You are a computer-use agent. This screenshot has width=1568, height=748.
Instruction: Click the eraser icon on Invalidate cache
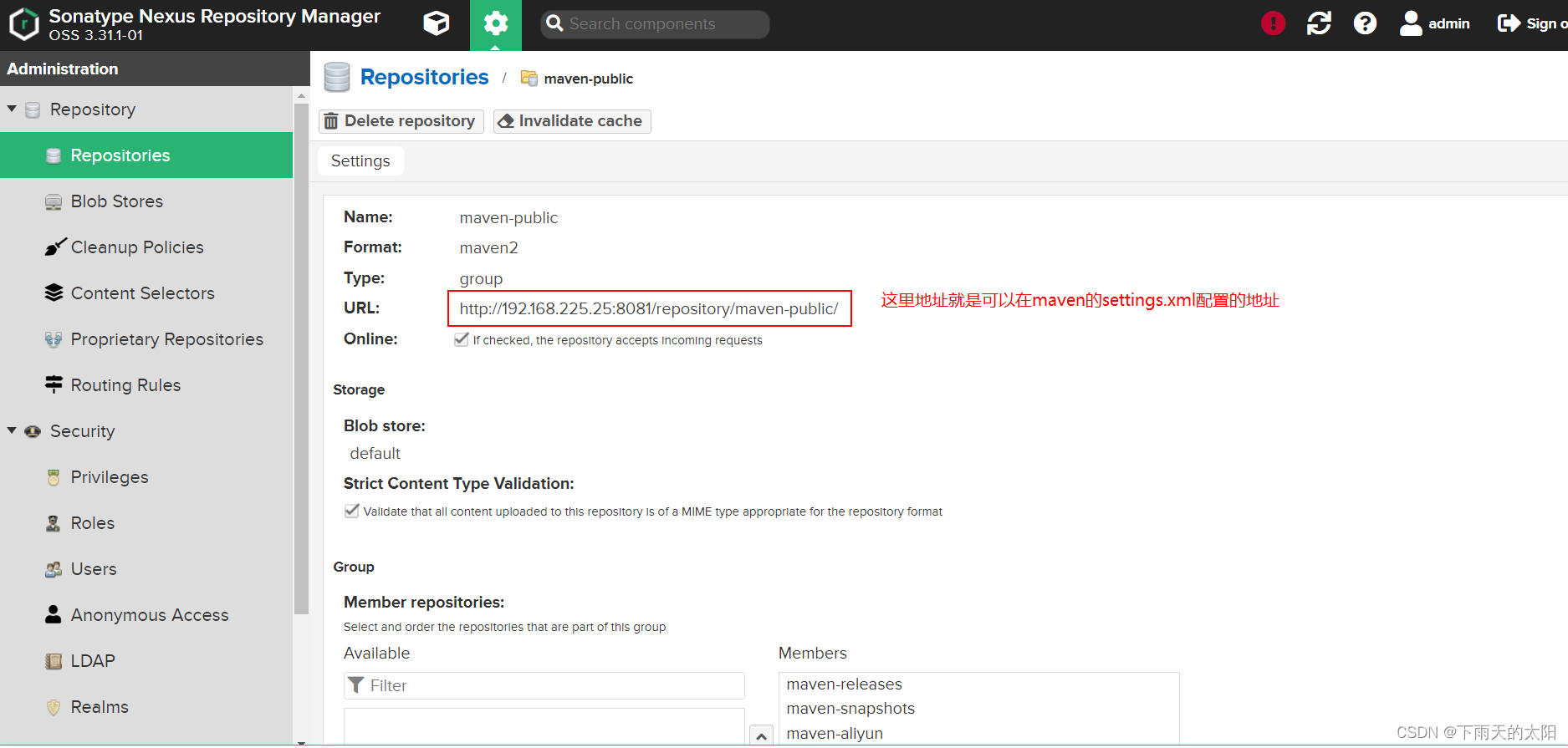click(x=505, y=121)
